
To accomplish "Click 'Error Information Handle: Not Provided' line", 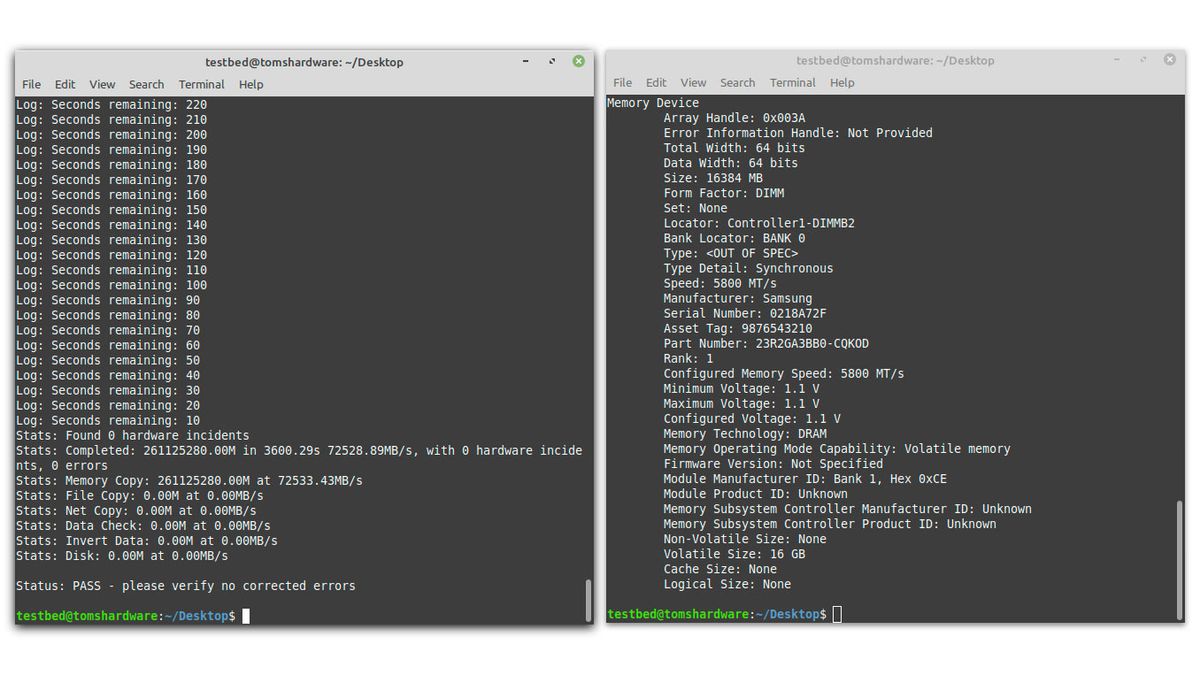I will [x=798, y=133].
